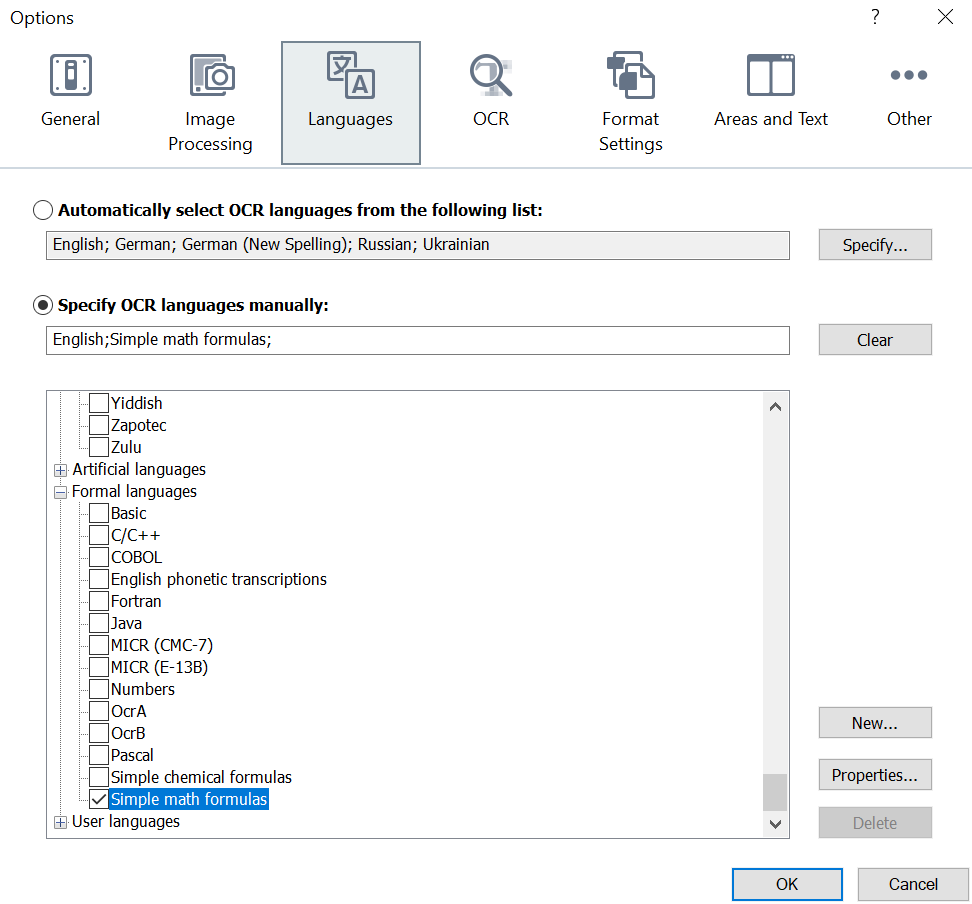Check the Zulu checkbox
This screenshot has width=972, height=904.
[99, 447]
